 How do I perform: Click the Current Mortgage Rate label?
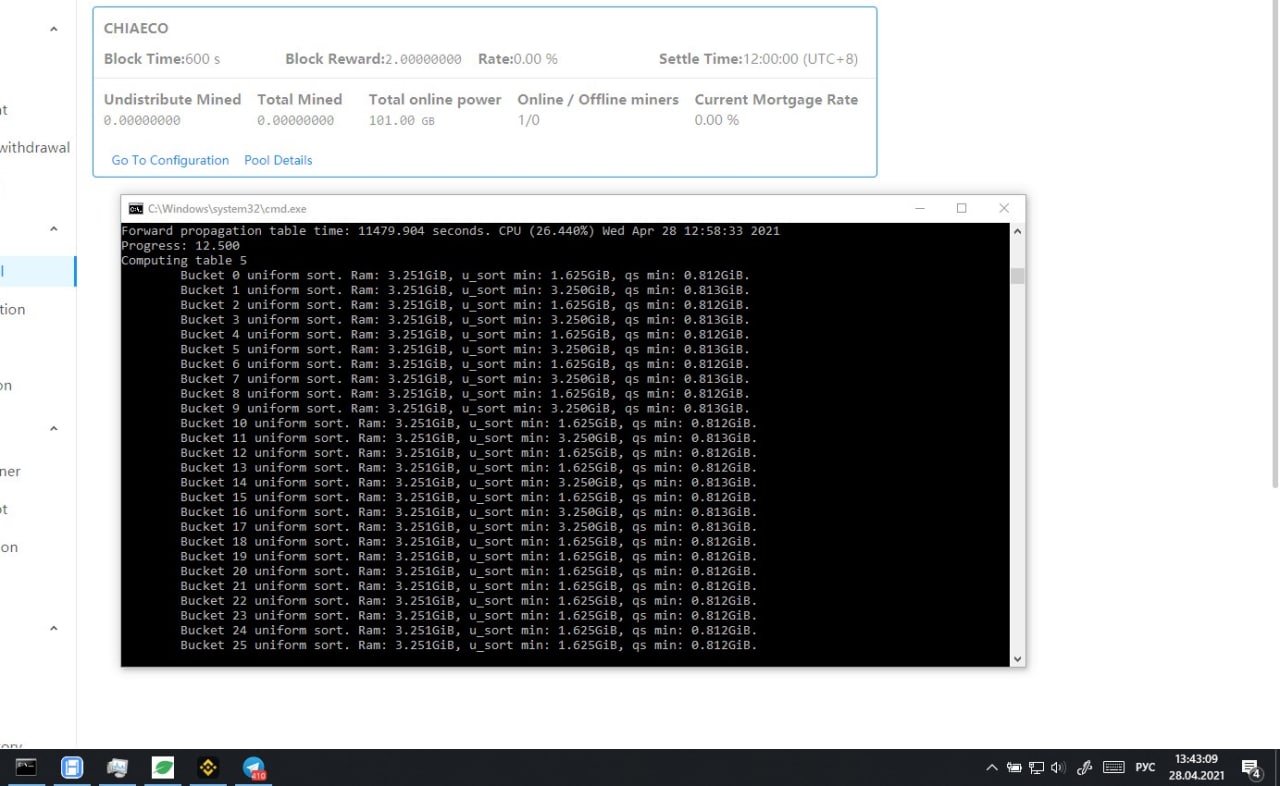coord(776,99)
